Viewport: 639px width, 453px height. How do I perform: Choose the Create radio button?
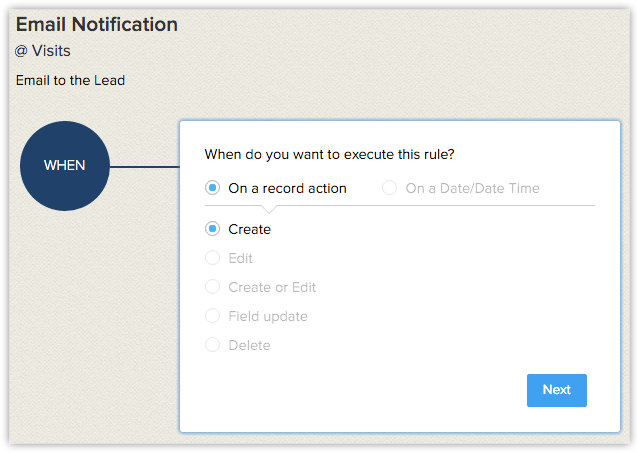click(212, 229)
